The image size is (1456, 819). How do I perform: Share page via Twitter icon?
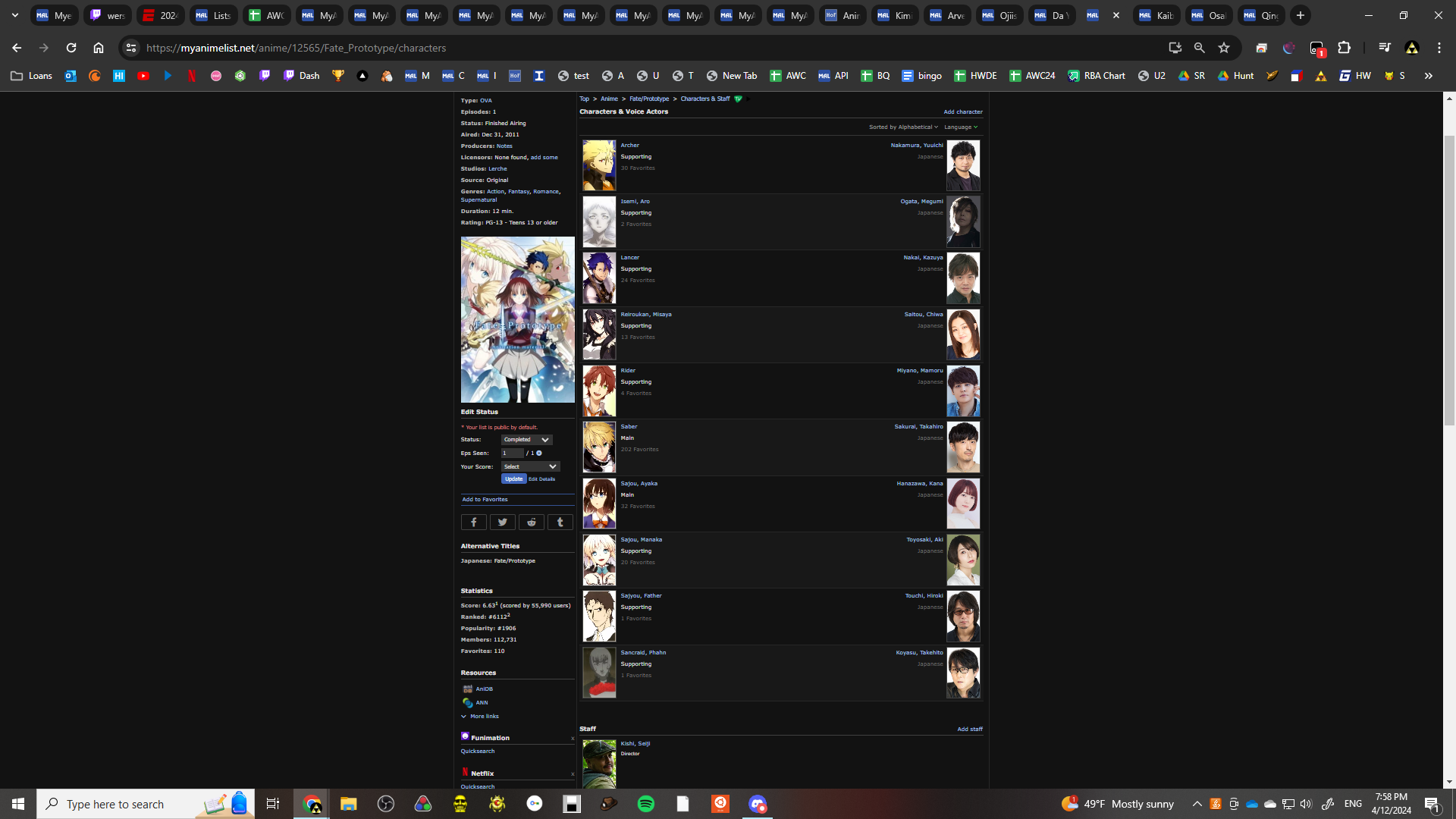pos(502,522)
